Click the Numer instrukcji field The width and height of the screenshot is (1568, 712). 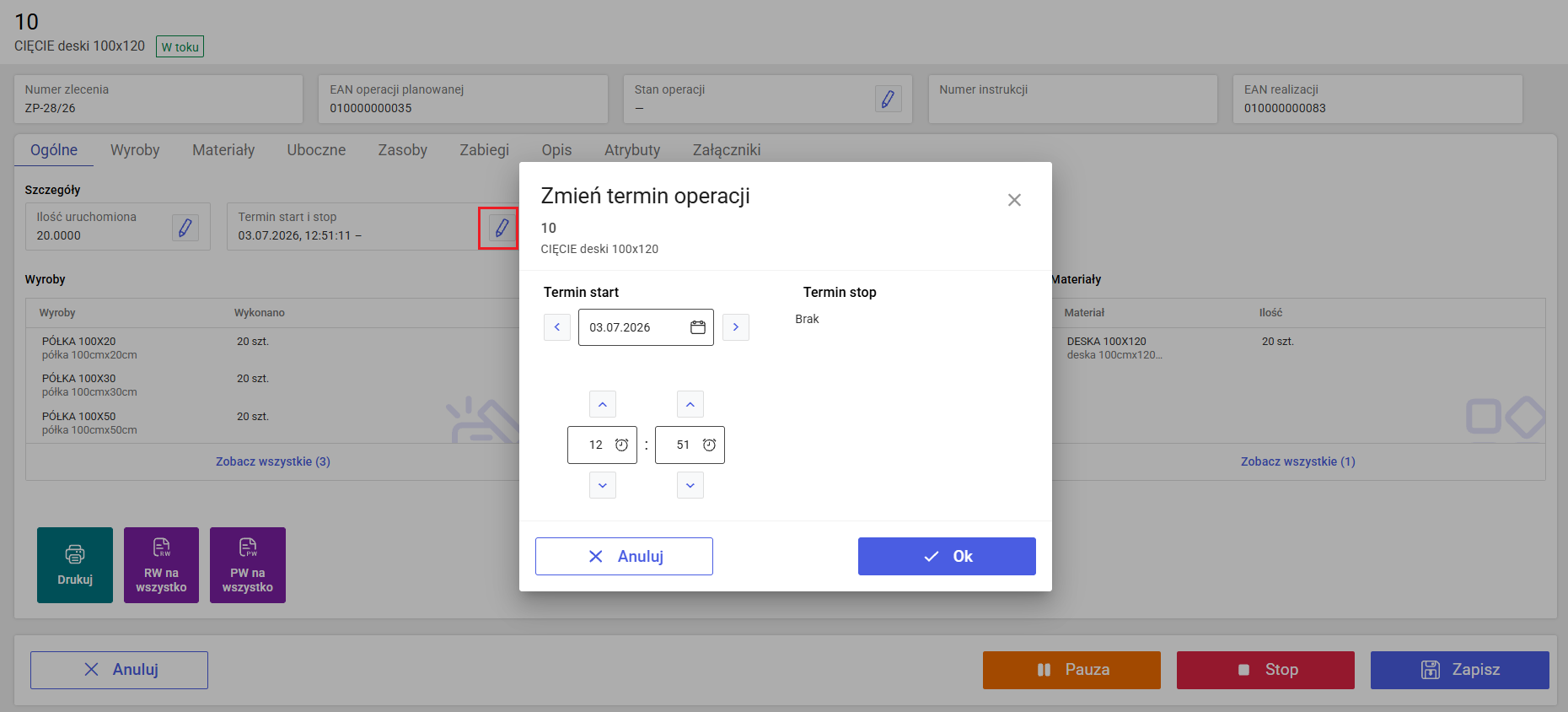pyautogui.click(x=1073, y=99)
